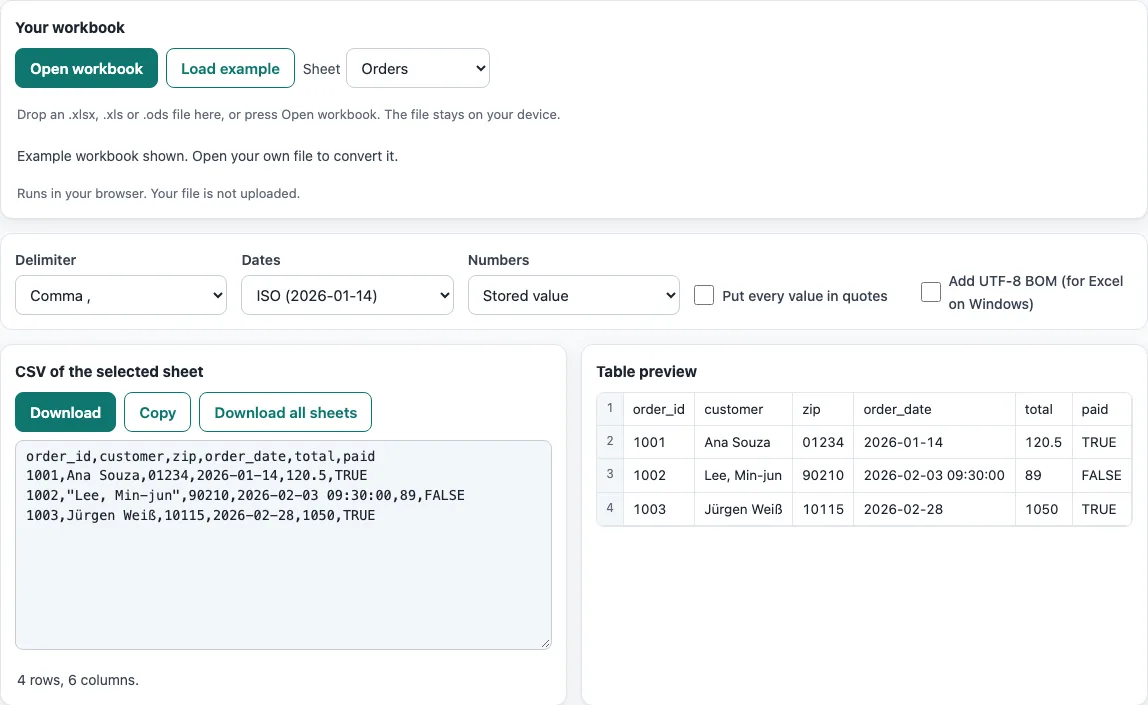Select the 120.5 total cell
This screenshot has width=1148, height=705.
tap(1043, 442)
